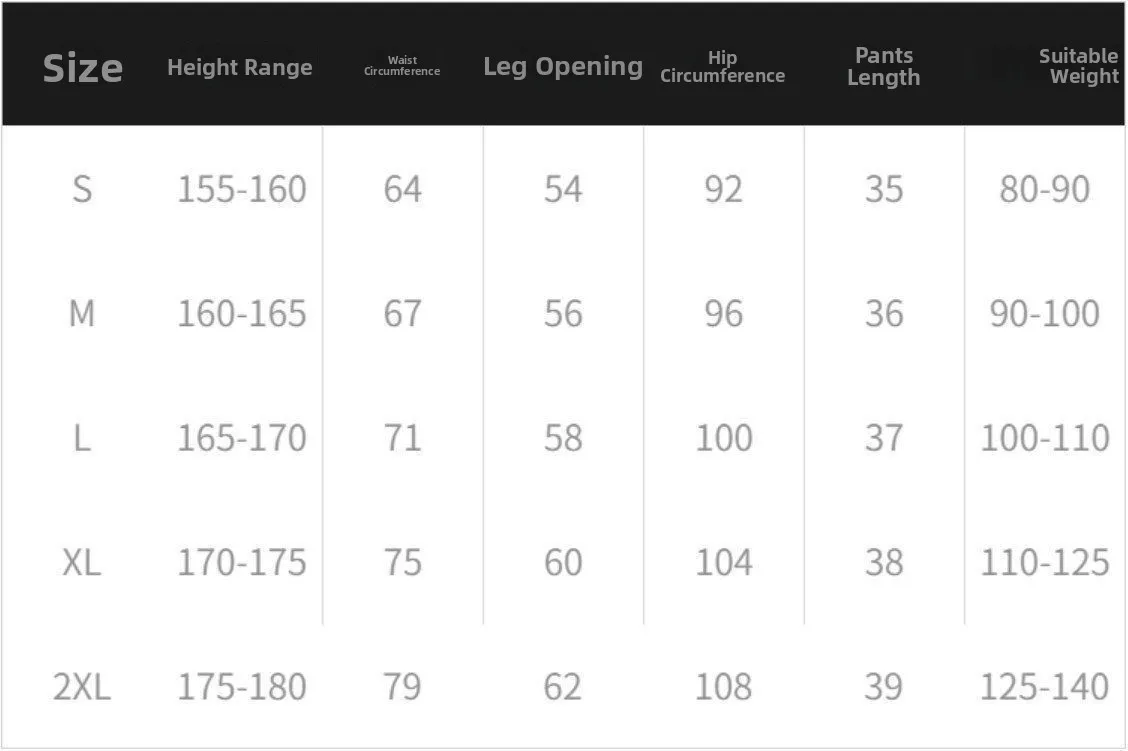This screenshot has width=1128, height=751.
Task: Click the Height Range header
Action: click(240, 68)
